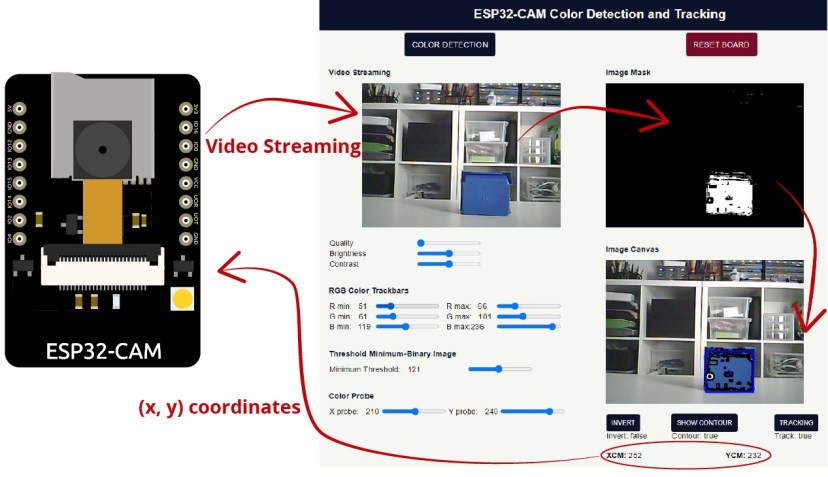Toggle the SHOW CONTOUR button

pyautogui.click(x=706, y=422)
